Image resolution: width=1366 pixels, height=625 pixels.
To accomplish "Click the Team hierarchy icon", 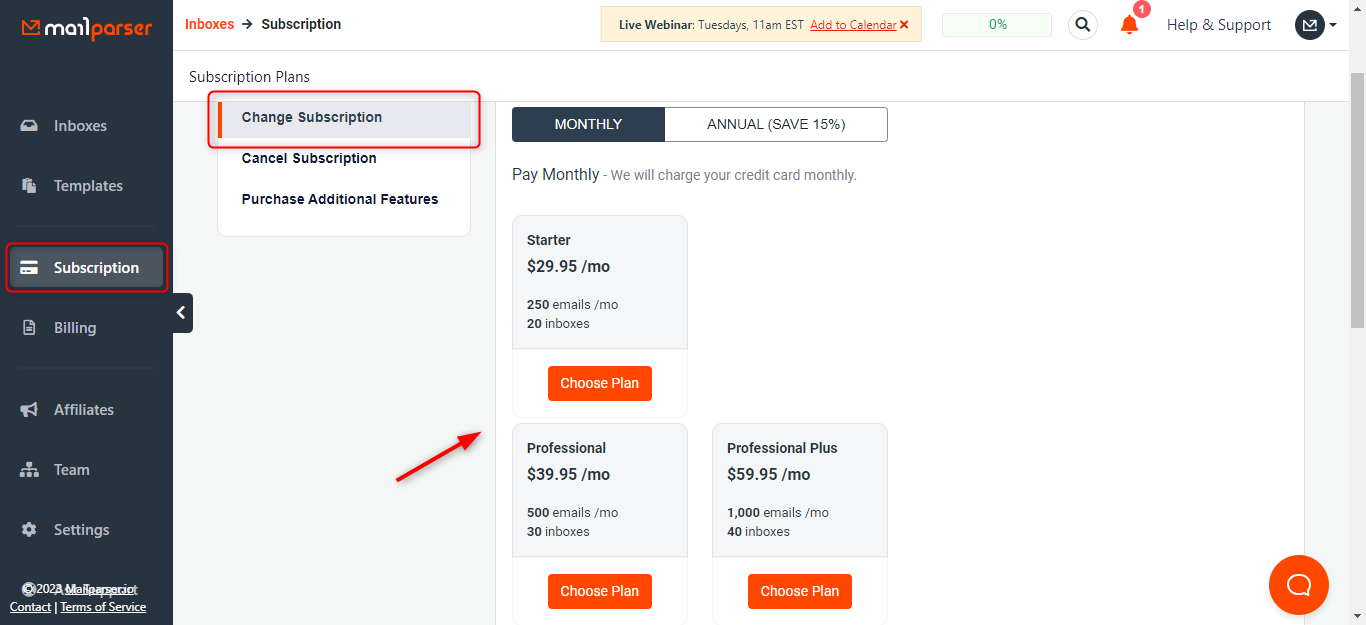I will [x=29, y=470].
